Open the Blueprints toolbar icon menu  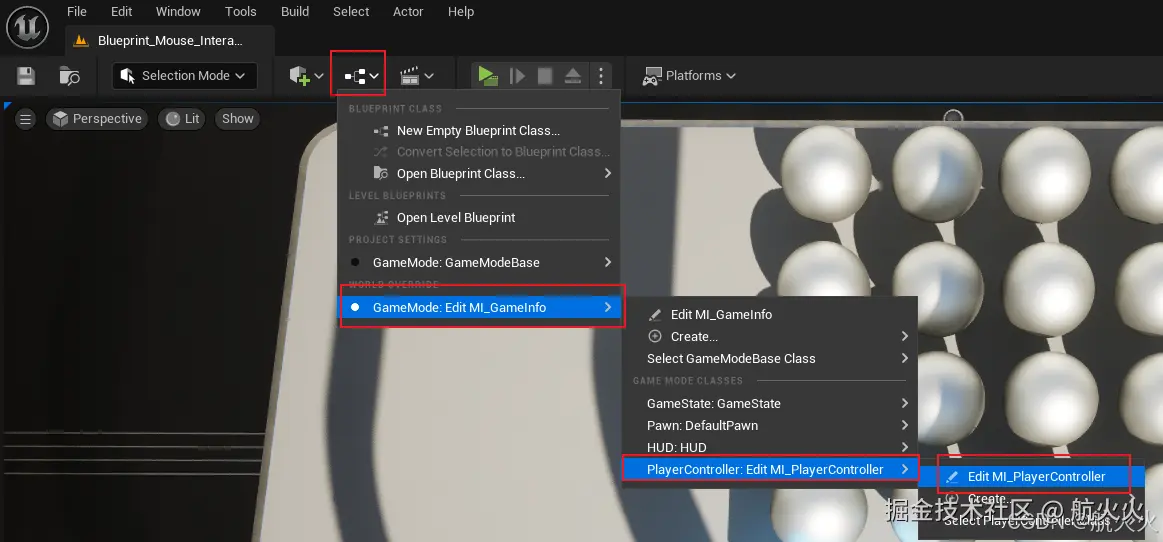361,76
